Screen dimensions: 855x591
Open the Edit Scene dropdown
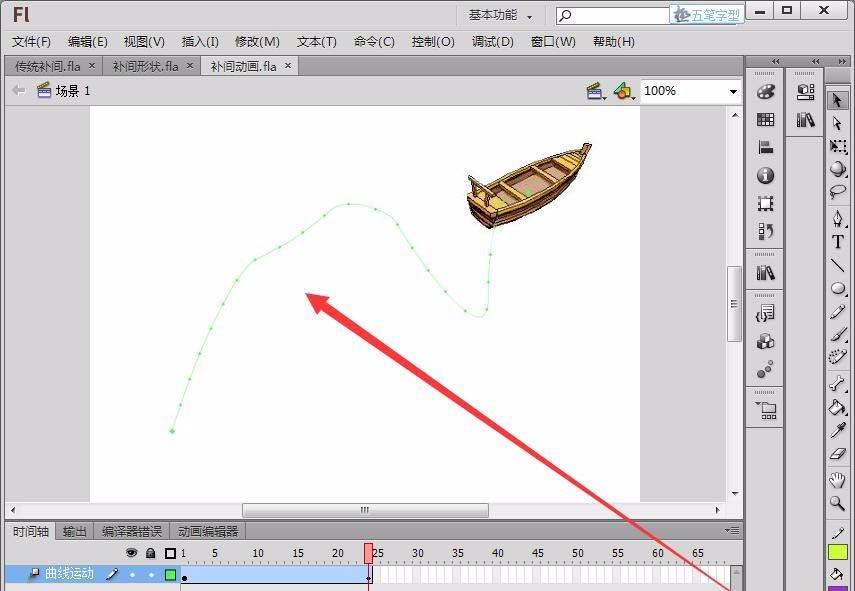596,91
